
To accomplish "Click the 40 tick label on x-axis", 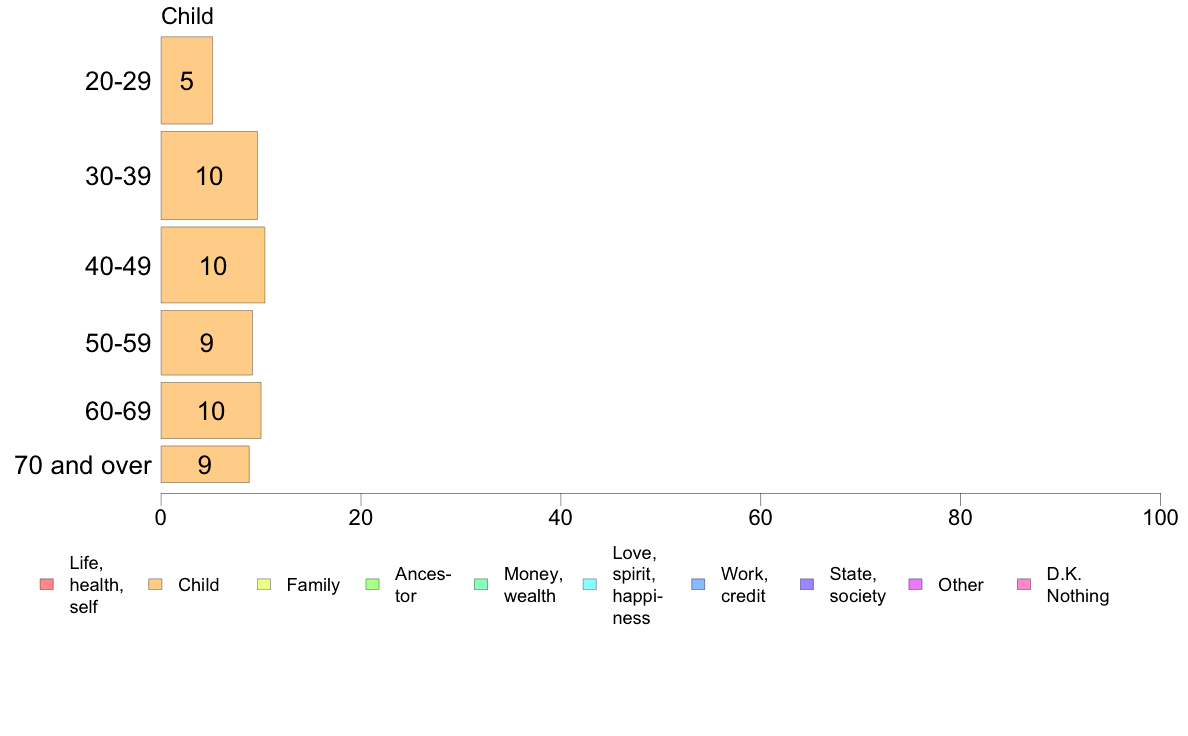I will pyautogui.click(x=561, y=518).
